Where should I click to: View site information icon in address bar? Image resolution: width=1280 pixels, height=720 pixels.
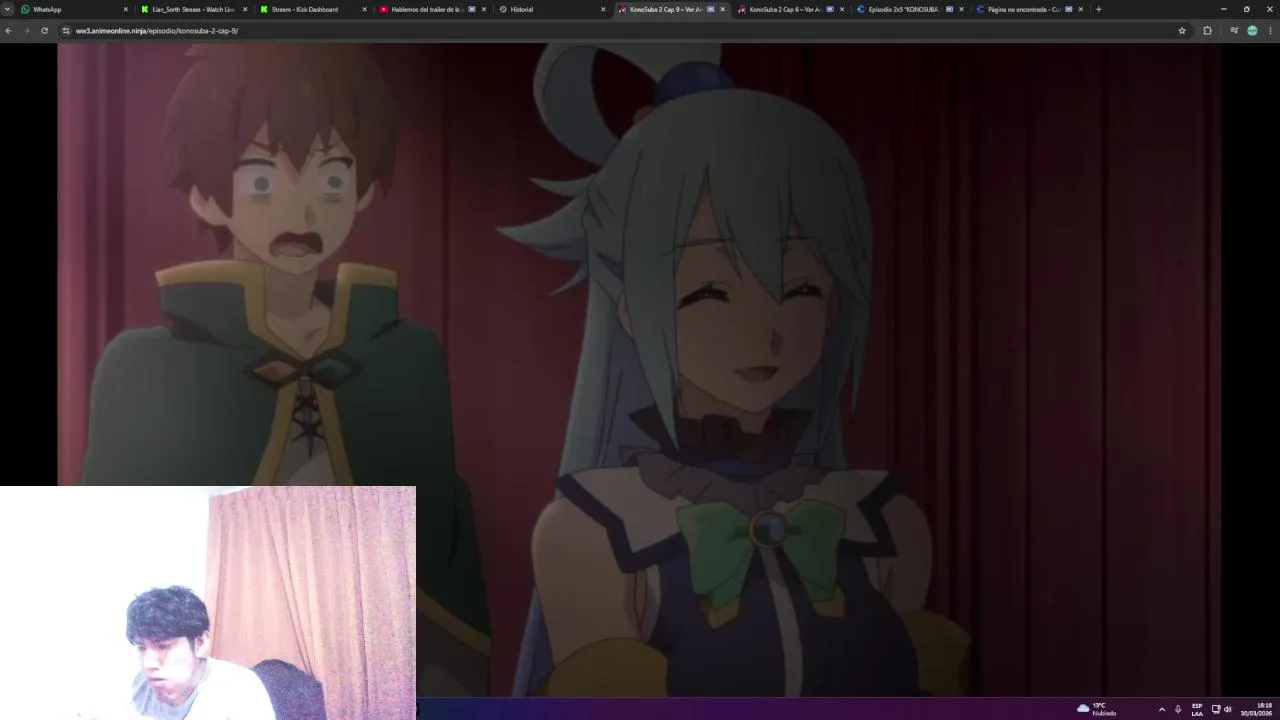pyautogui.click(x=66, y=31)
